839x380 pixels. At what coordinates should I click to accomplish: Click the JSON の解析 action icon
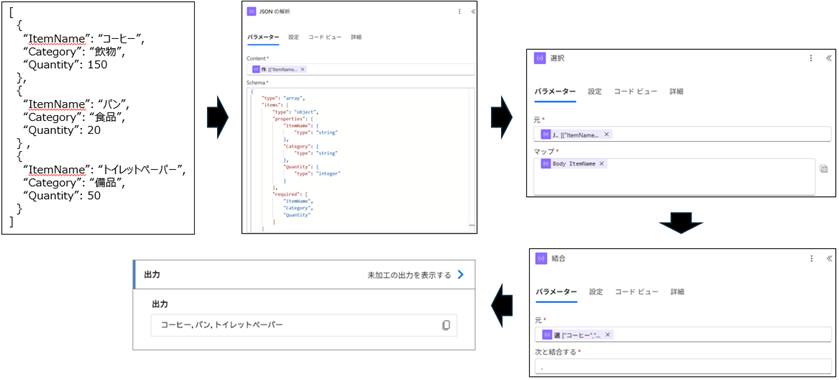click(x=251, y=11)
